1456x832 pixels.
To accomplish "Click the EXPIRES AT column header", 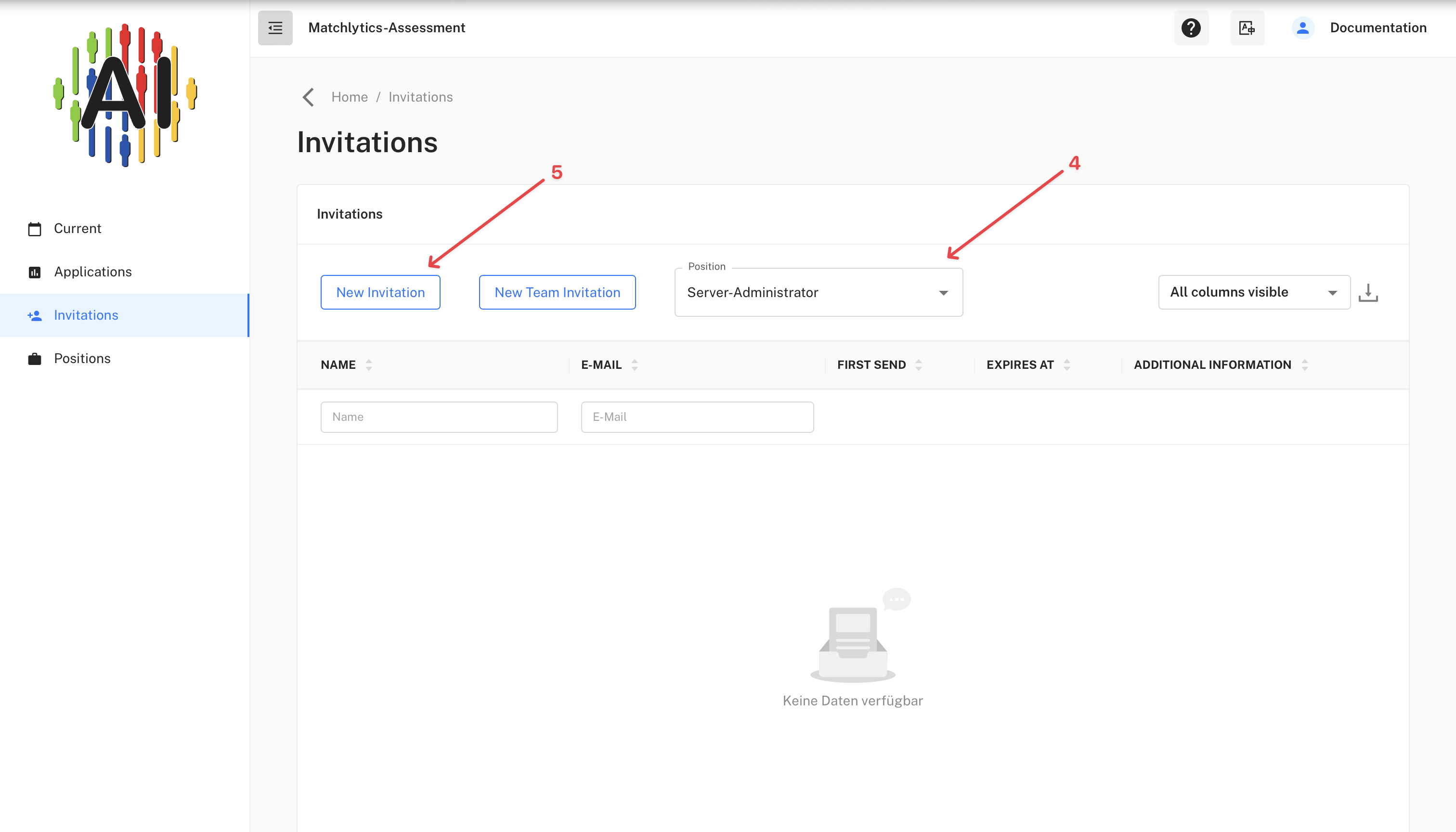I will [x=1020, y=364].
